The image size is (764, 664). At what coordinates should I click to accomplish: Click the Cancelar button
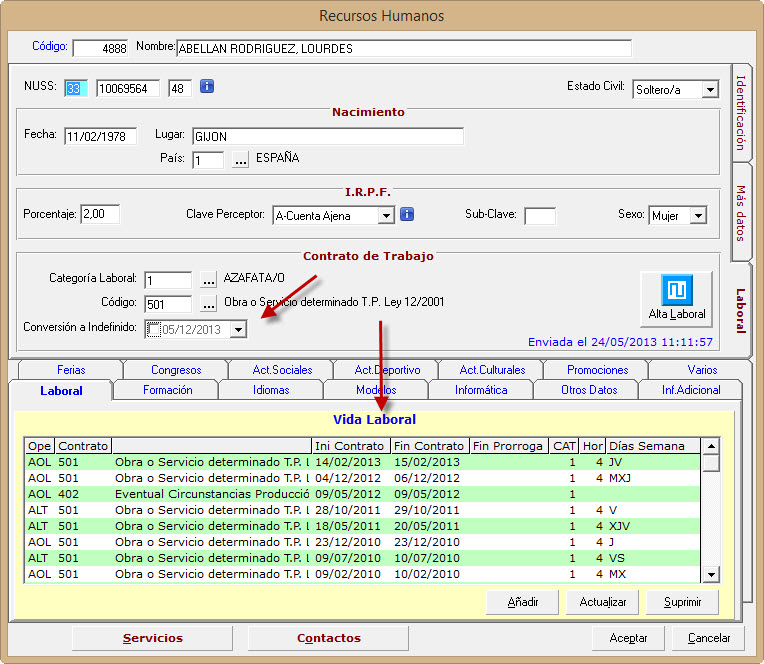point(708,638)
